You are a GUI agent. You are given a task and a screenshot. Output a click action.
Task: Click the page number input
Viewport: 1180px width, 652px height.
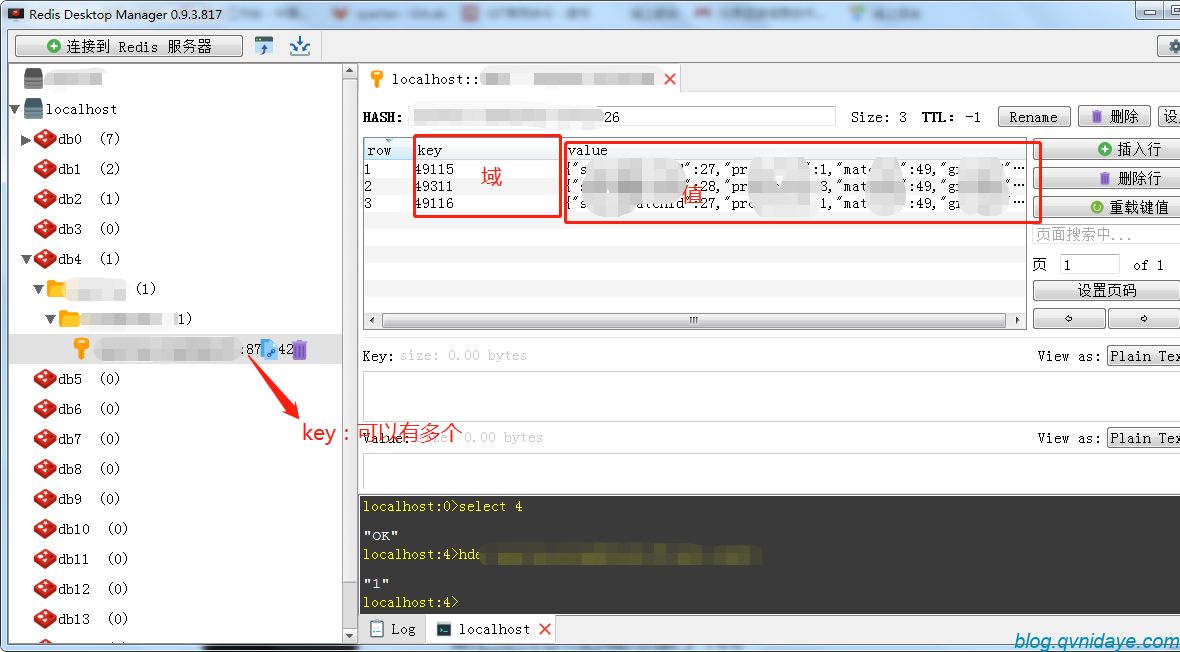click(x=1089, y=264)
